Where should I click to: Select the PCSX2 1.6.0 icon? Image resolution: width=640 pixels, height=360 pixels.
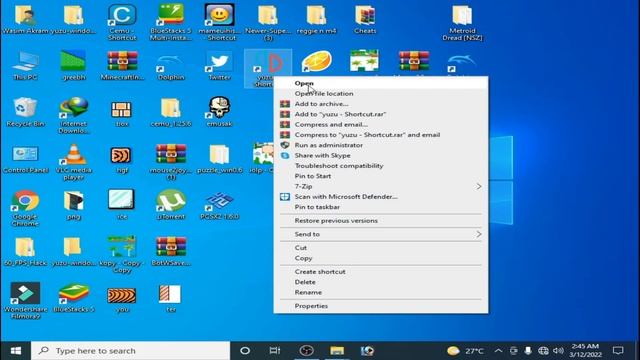click(x=220, y=205)
